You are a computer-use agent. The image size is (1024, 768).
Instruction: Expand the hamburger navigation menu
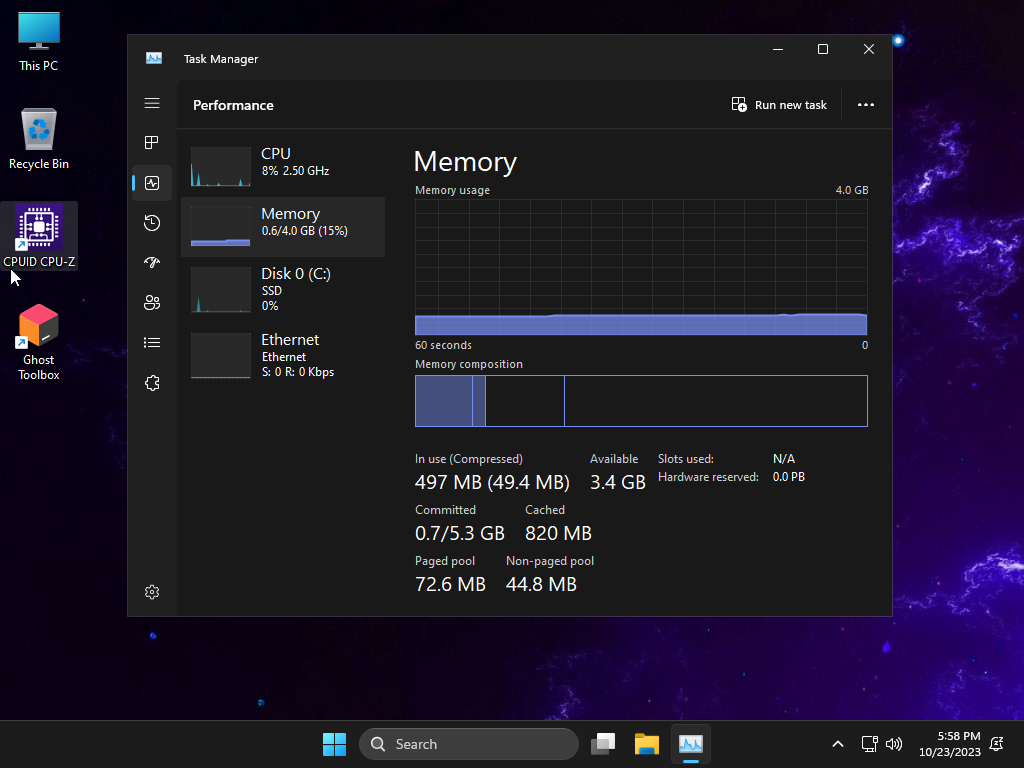tap(152, 103)
